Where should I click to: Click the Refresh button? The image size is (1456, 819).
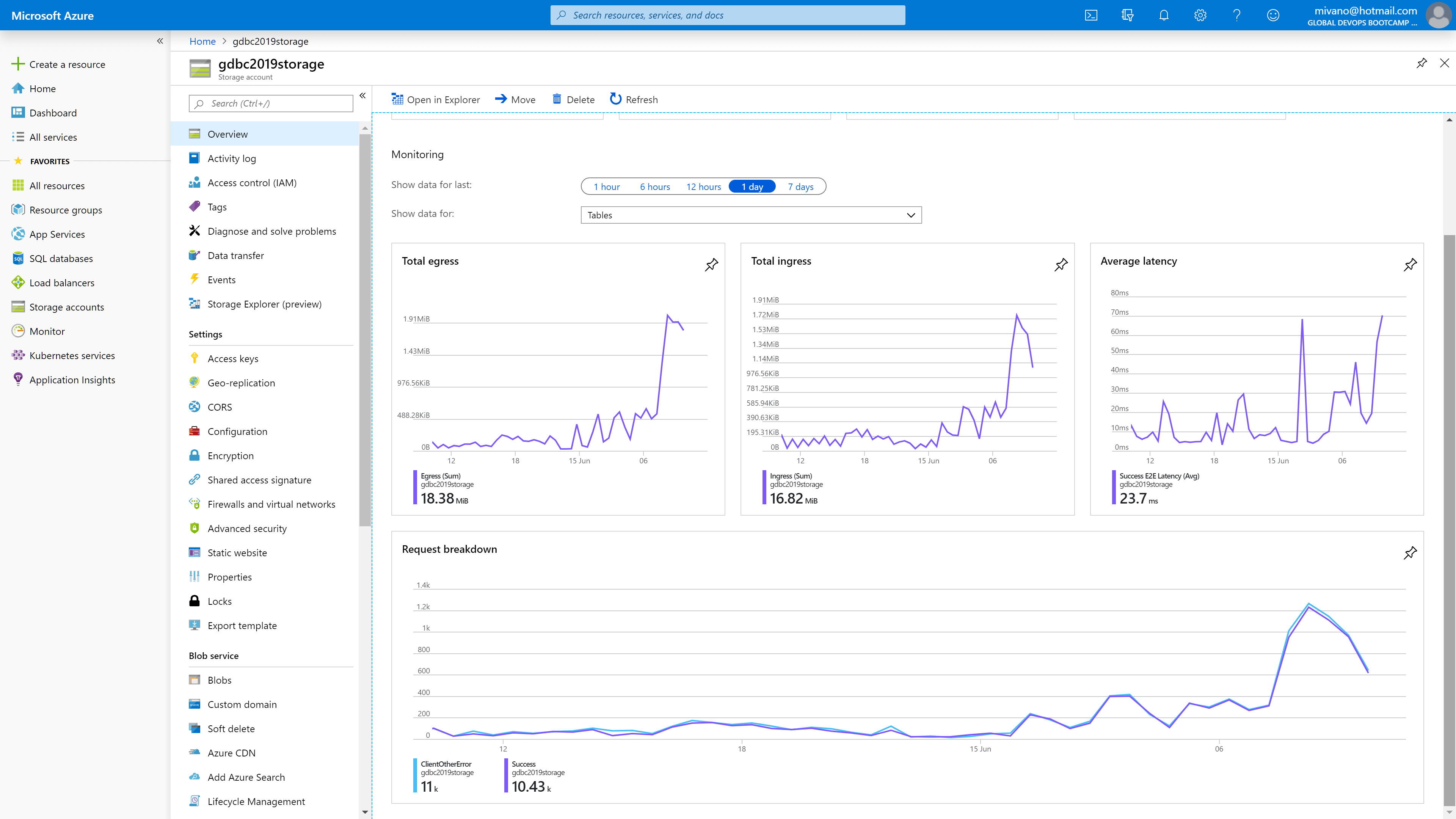(x=634, y=99)
